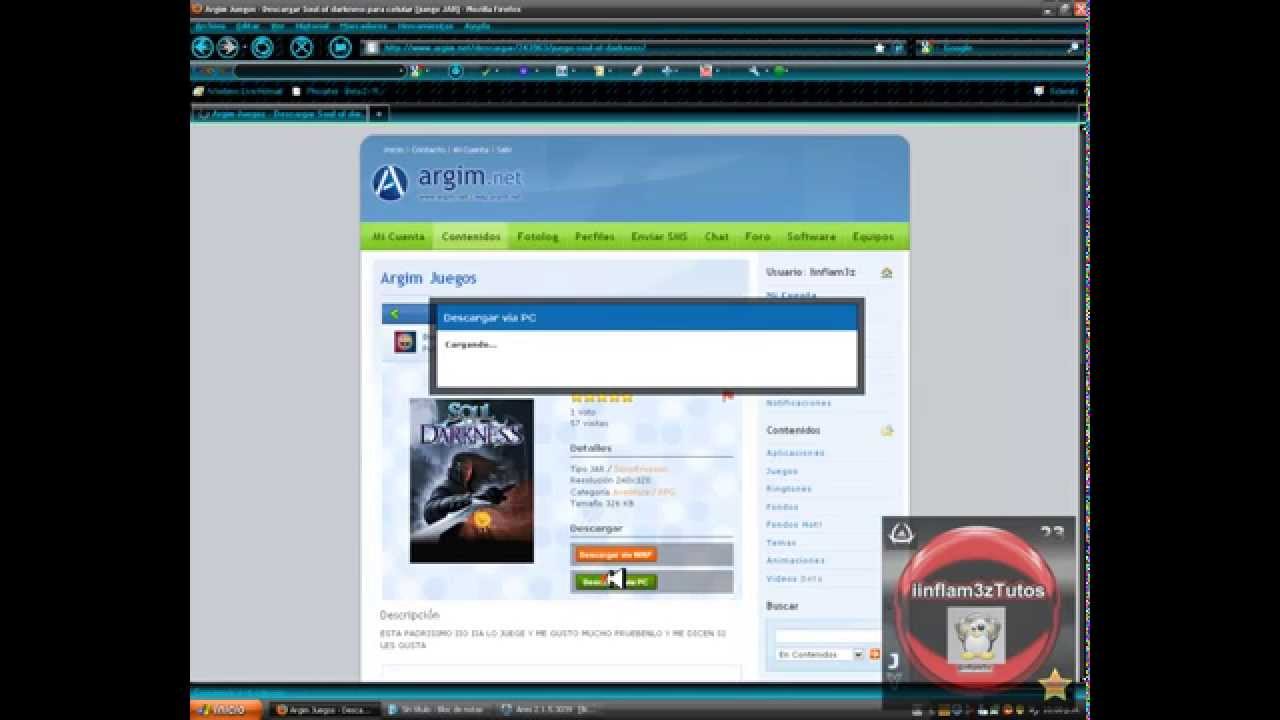Open the Aplicaciones sidebar link

point(795,453)
